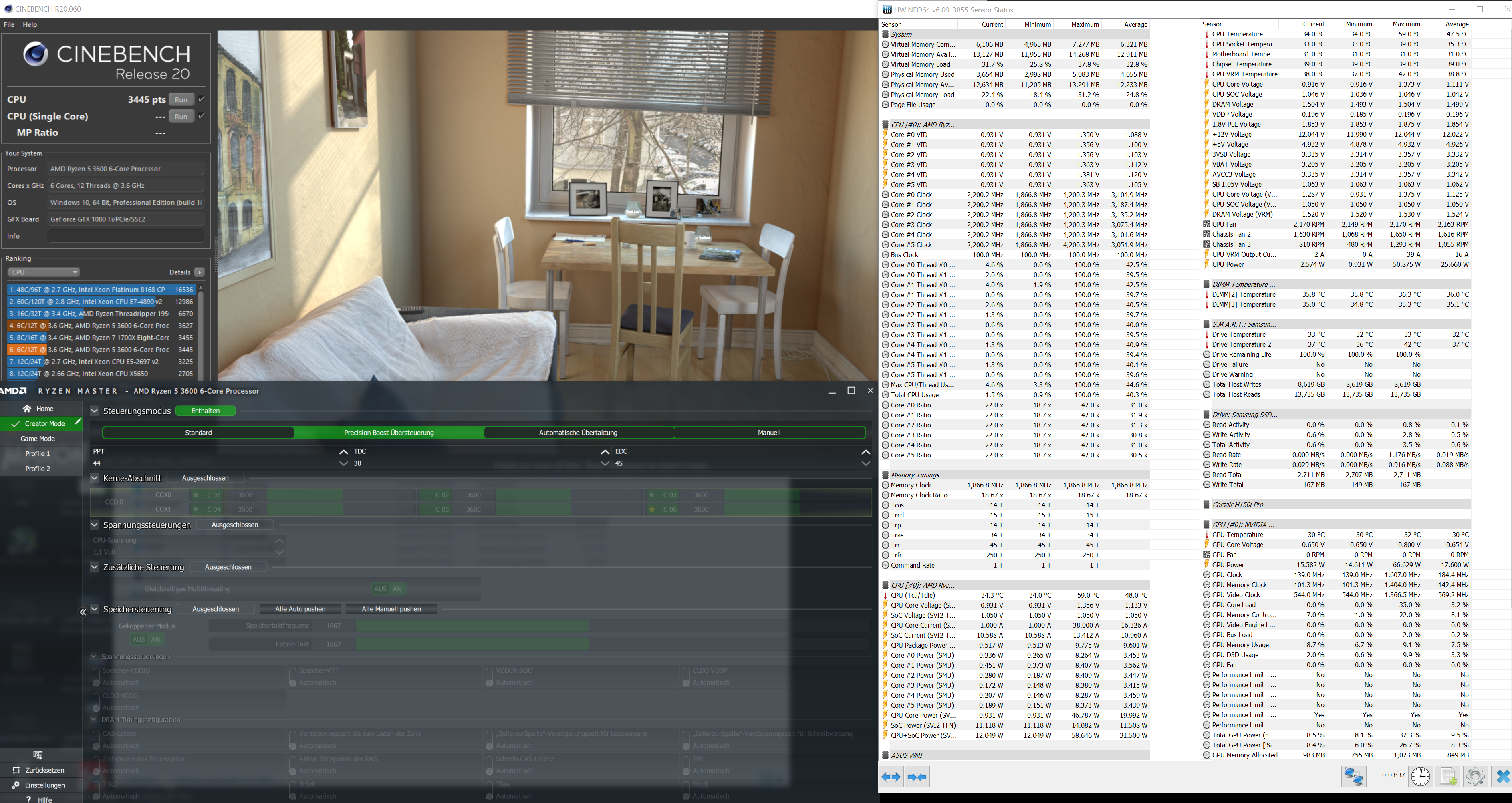The image size is (1512, 803).
Task: Collapse the Speichersteuerung section chevron
Action: (x=94, y=609)
